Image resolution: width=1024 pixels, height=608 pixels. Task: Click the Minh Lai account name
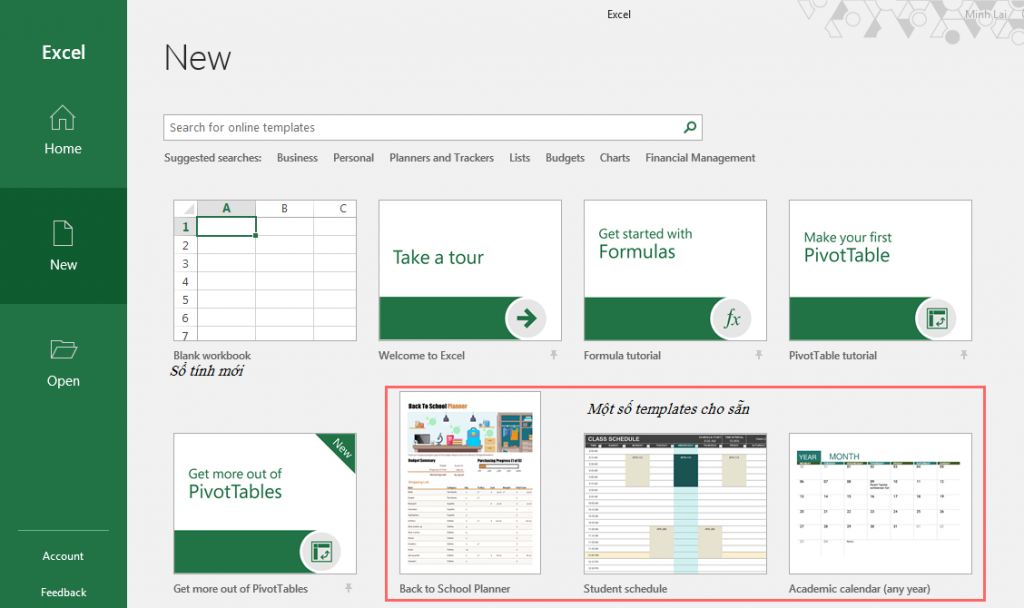[985, 14]
